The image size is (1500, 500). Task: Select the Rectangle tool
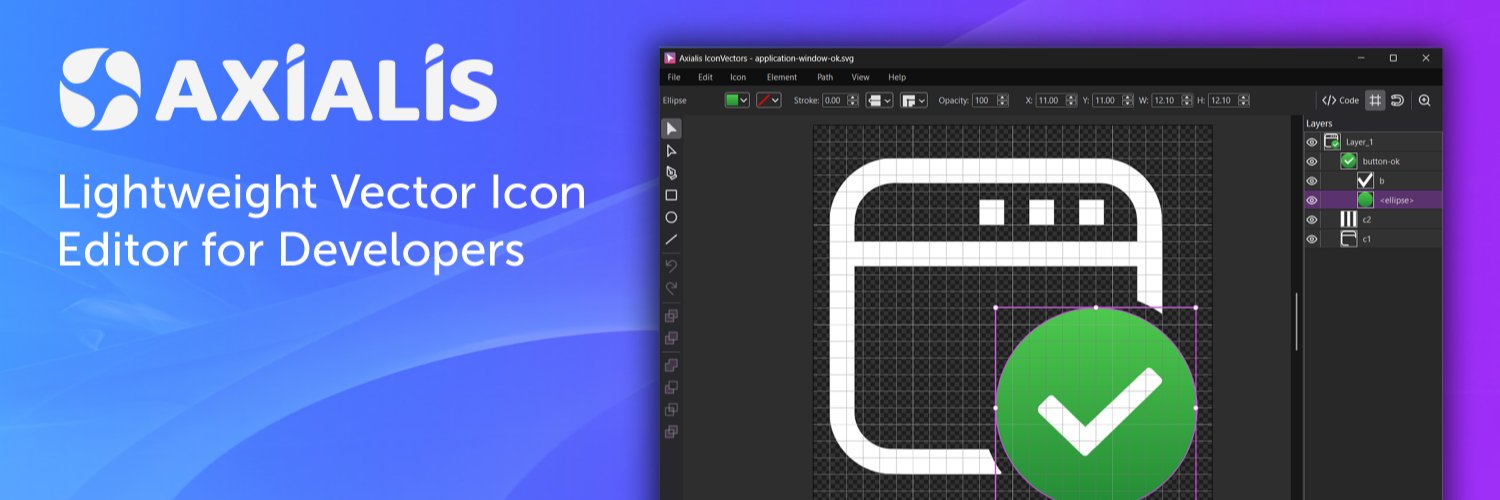click(x=672, y=195)
